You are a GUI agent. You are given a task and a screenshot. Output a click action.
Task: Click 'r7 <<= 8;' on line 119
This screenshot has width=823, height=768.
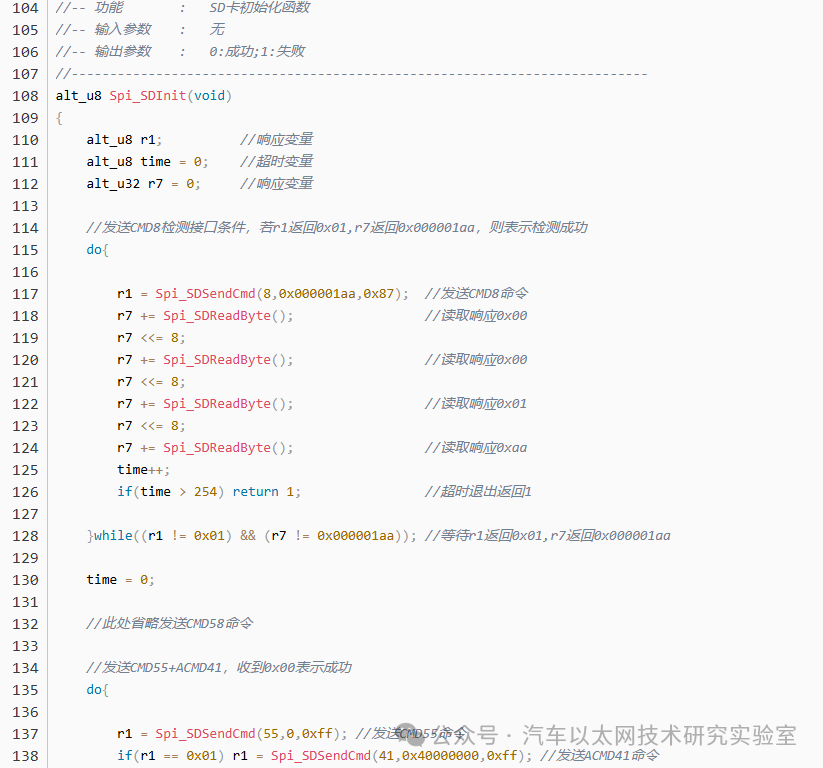[x=151, y=338]
